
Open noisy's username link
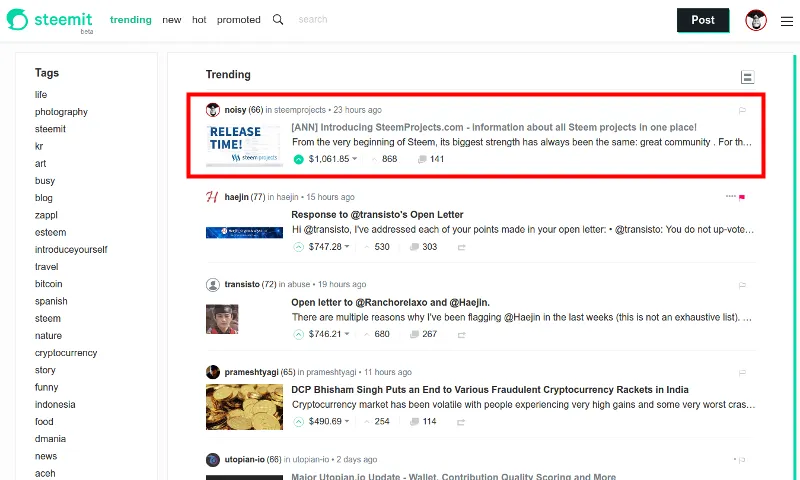[235, 110]
